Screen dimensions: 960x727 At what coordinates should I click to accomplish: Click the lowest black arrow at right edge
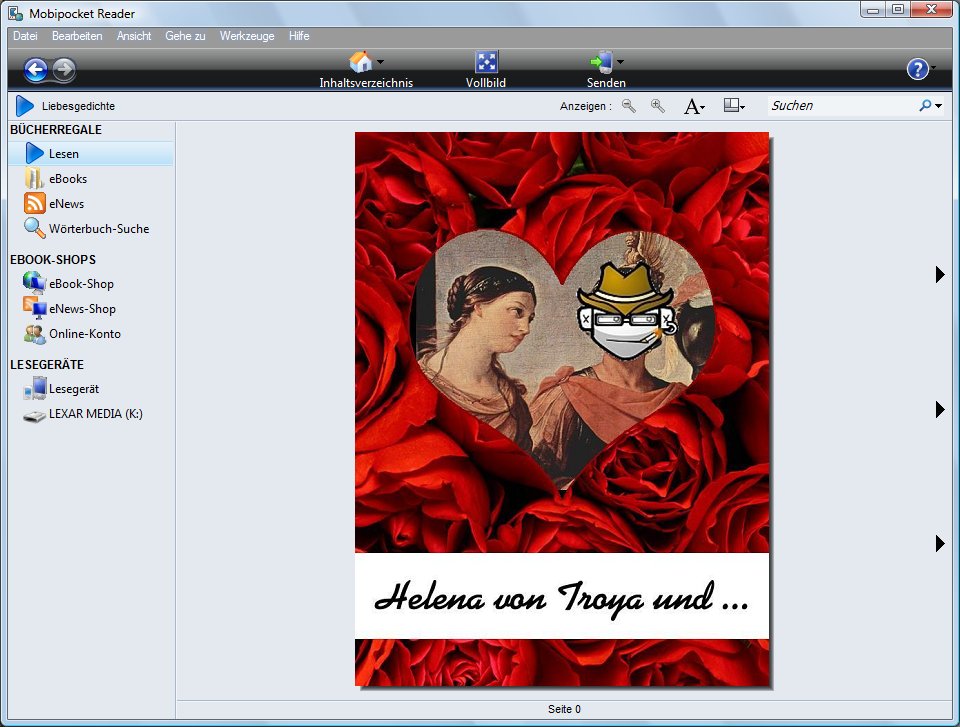tap(940, 543)
